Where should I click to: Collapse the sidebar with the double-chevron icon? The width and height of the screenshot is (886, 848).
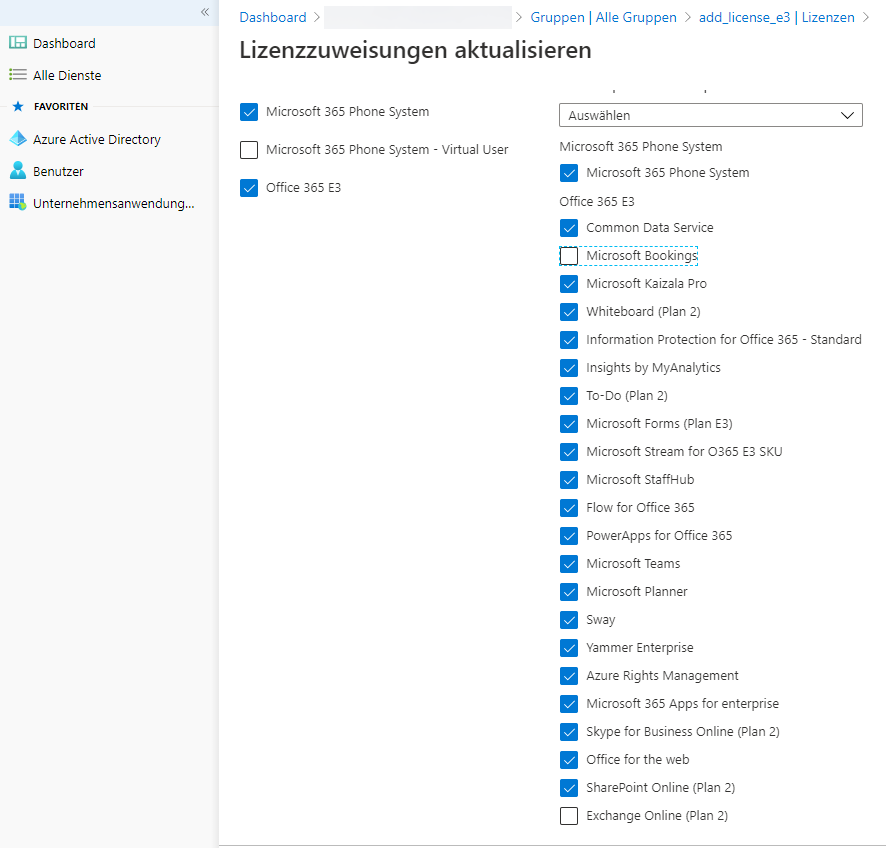pos(205,12)
